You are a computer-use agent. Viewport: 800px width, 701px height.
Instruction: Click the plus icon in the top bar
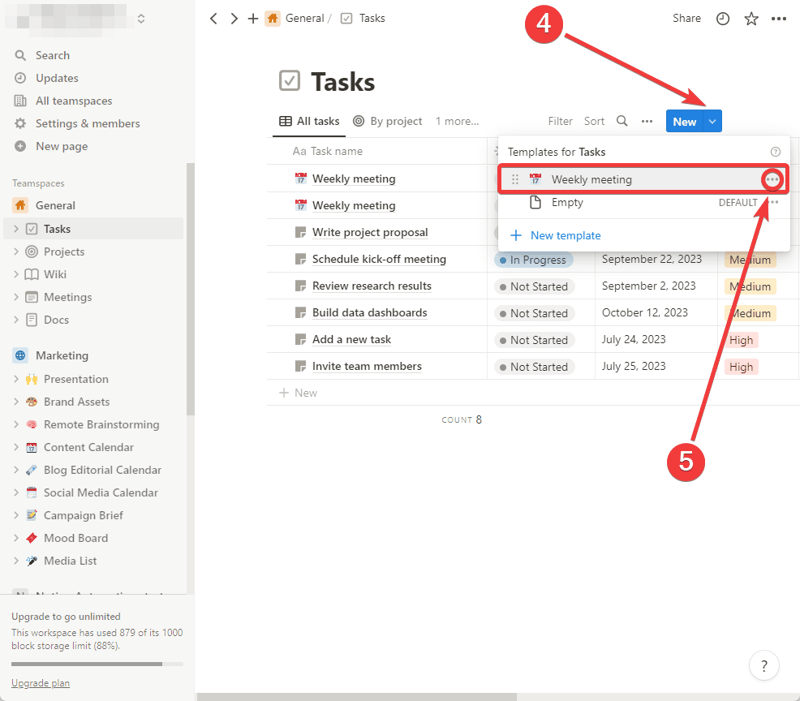(x=253, y=18)
